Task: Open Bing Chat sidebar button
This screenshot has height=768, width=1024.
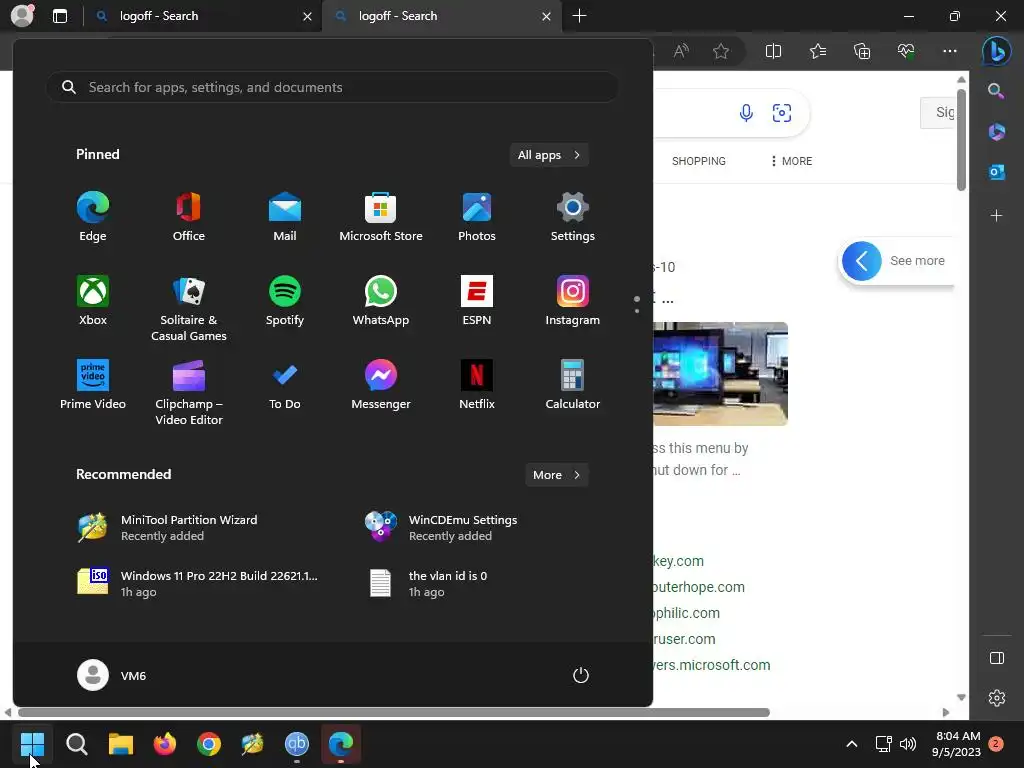Action: click(x=997, y=51)
